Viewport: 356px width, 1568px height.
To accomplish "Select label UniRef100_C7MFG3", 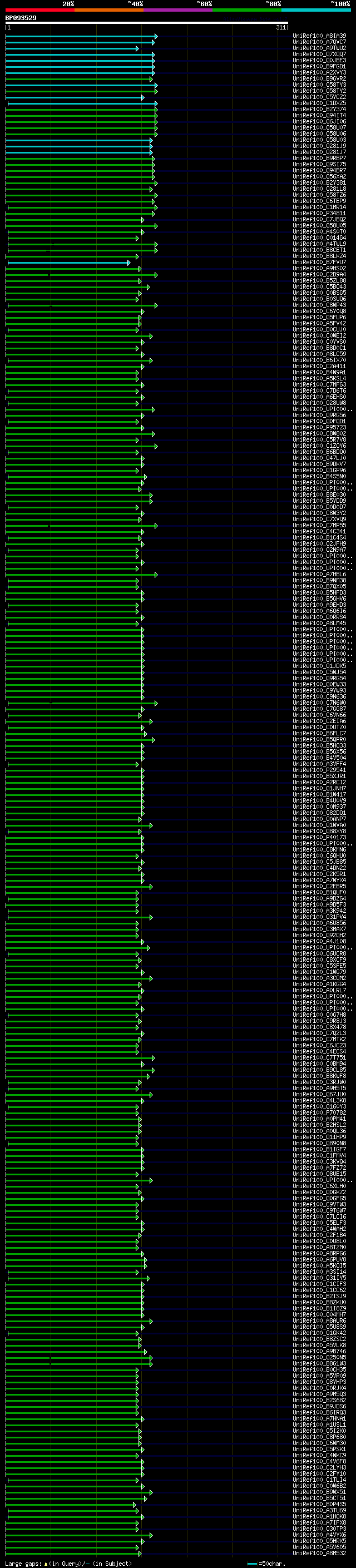I will 319,385.
